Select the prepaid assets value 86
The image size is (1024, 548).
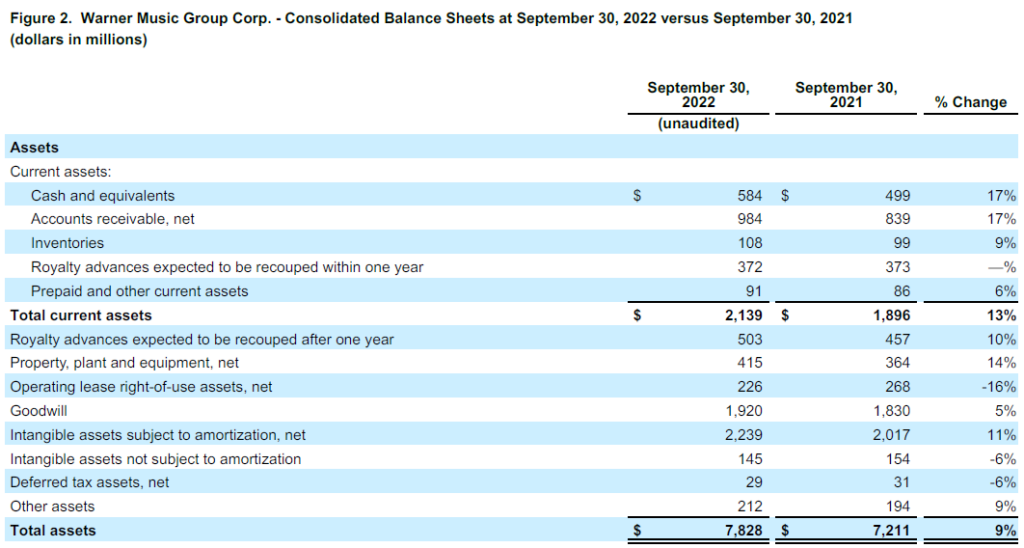[901, 291]
